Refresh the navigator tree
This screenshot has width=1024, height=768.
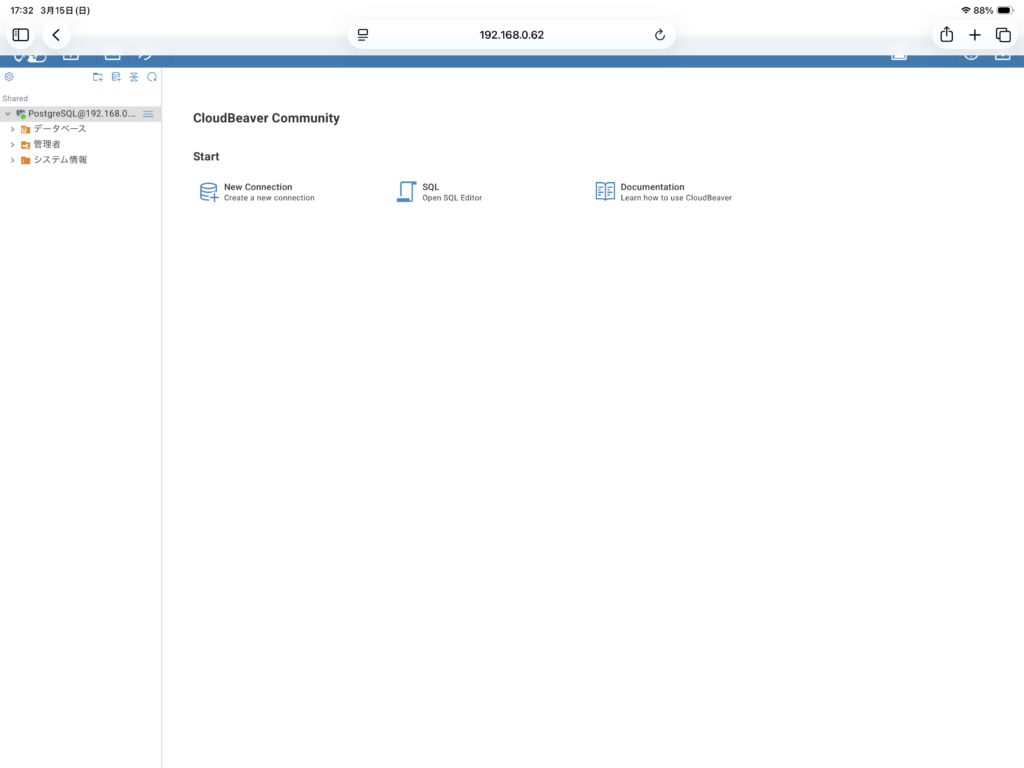(152, 77)
